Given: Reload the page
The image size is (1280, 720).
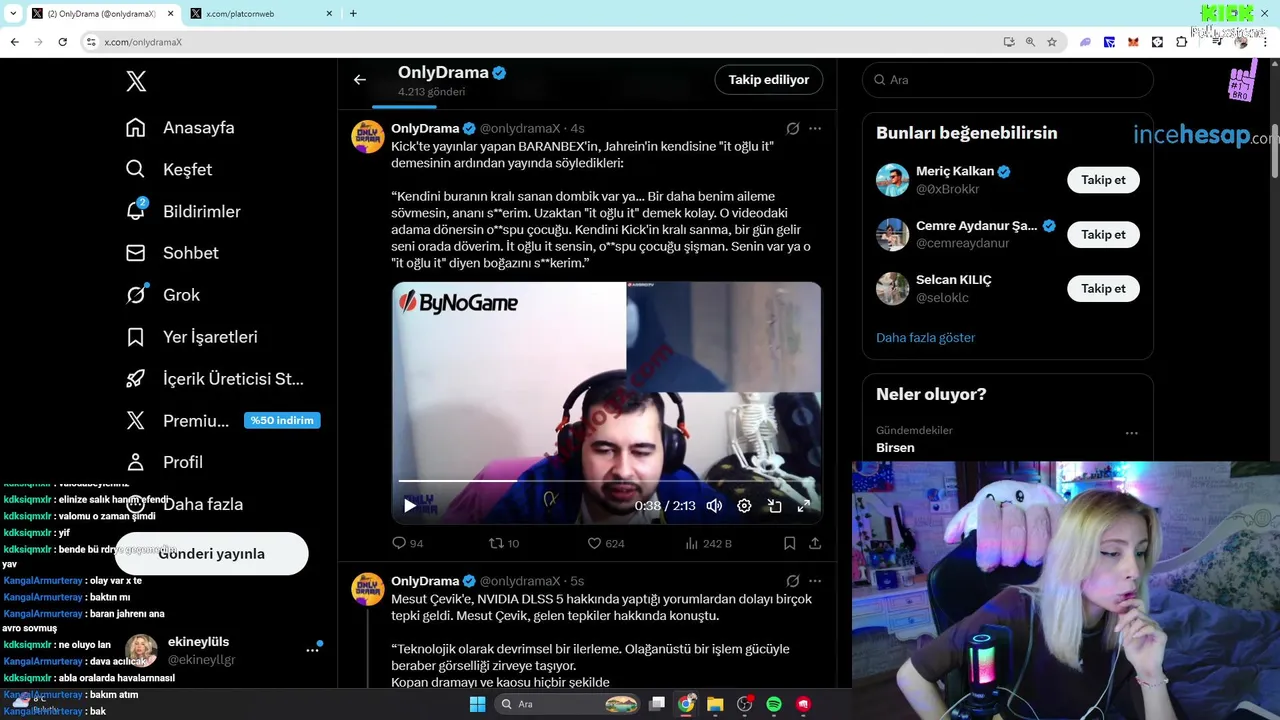Looking at the screenshot, I should point(62,42).
